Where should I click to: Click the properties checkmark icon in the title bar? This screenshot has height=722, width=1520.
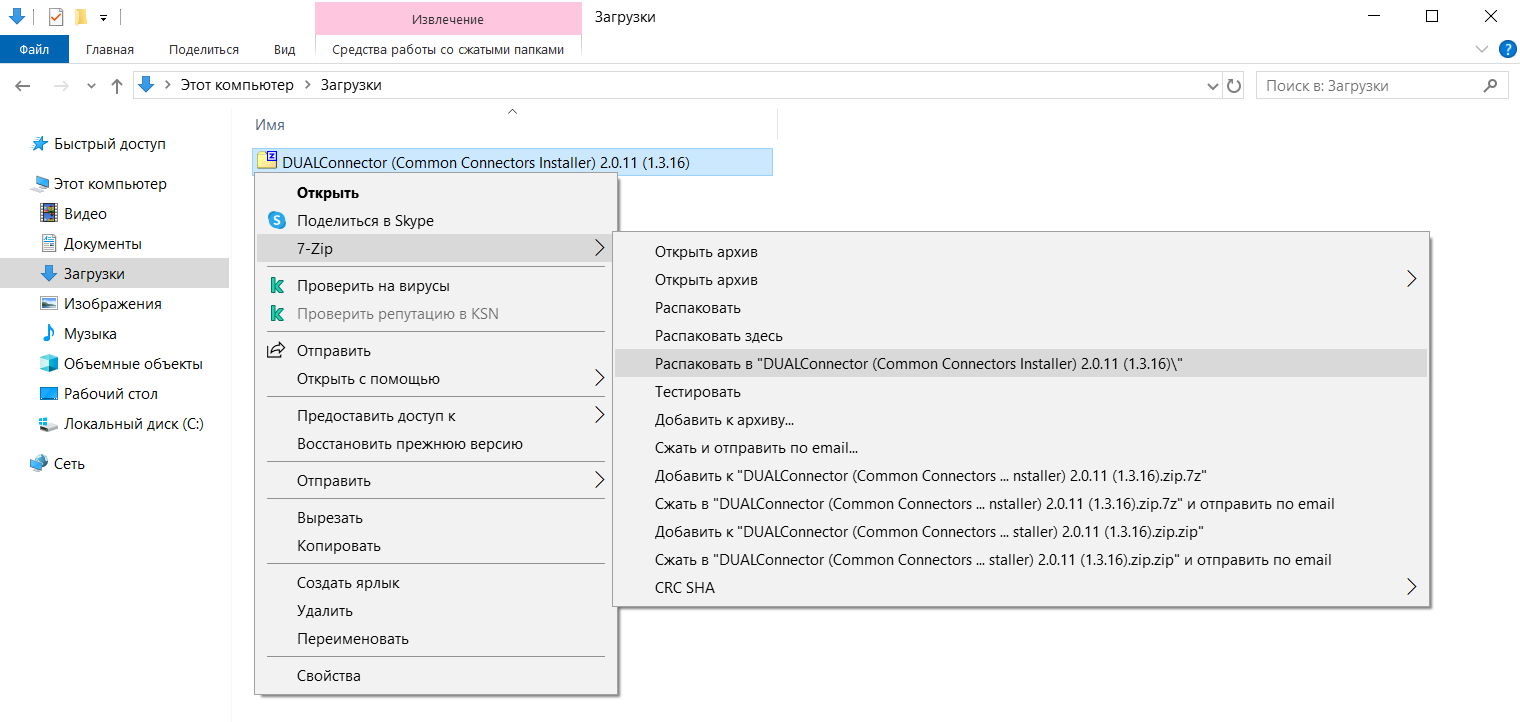point(56,17)
